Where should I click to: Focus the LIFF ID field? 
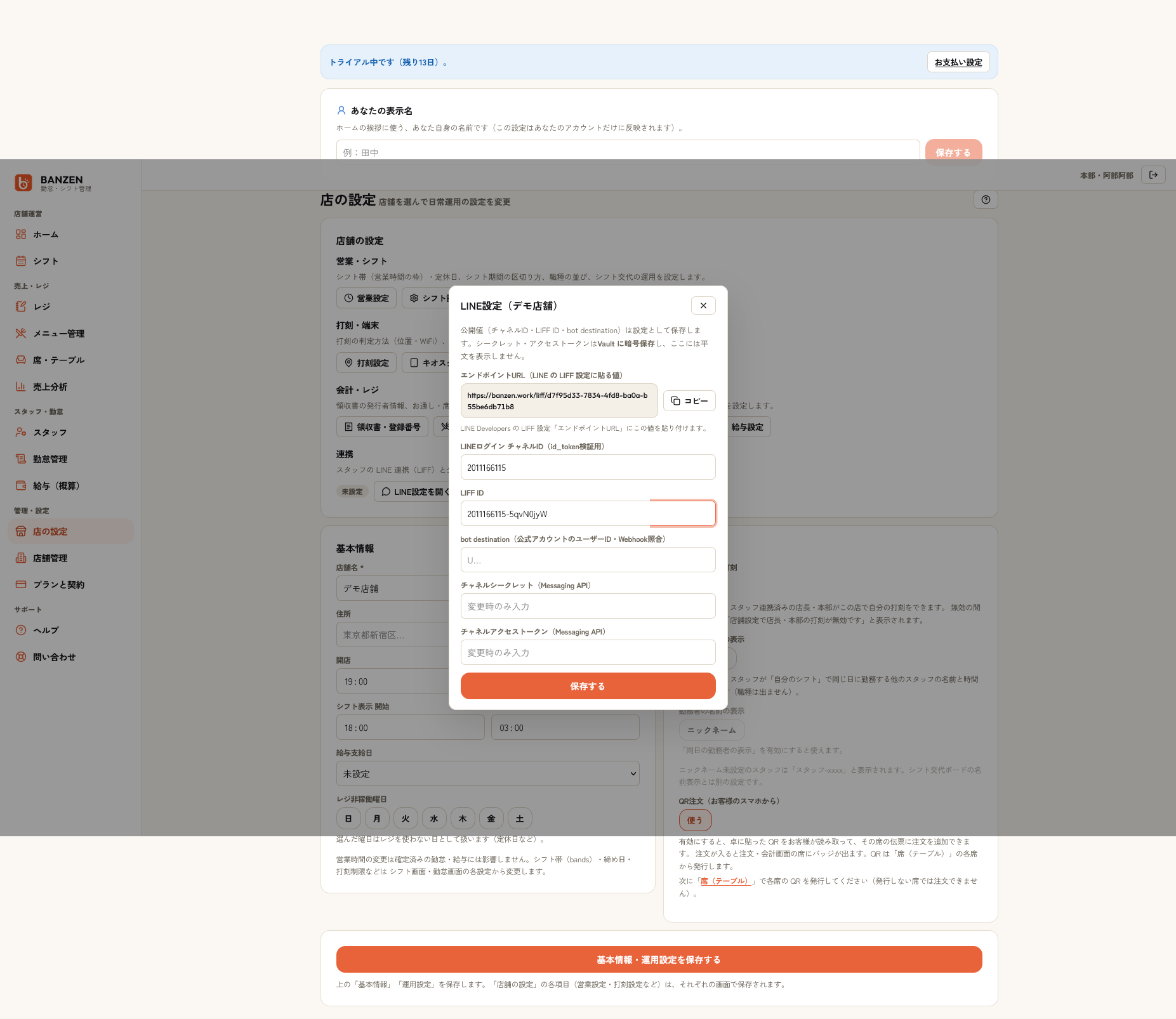[588, 514]
